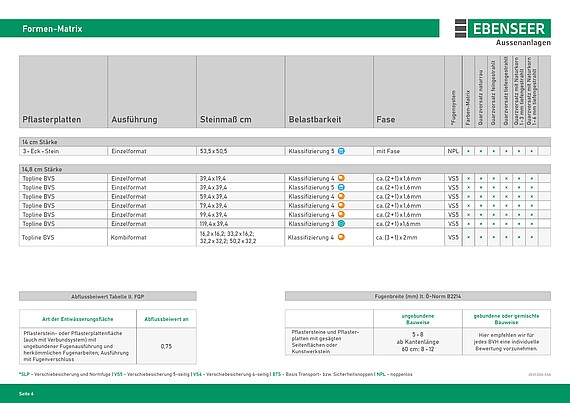Click the VS5 cell in Kombiformat row
Image resolution: width=570 pixels, height=403 pixels.
coord(453,237)
